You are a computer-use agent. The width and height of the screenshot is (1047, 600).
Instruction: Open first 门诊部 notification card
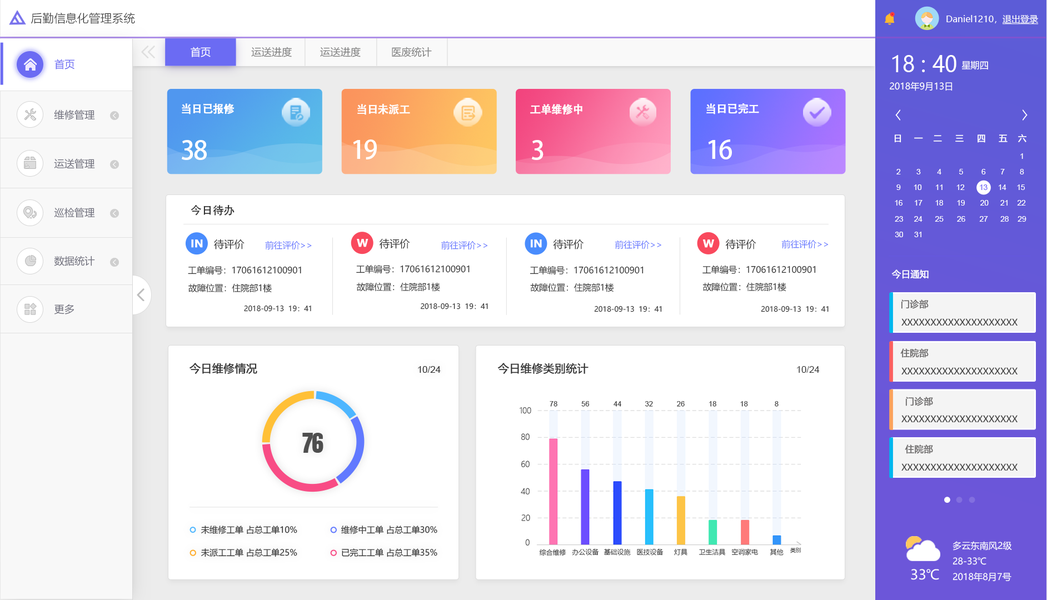[x=962, y=312]
